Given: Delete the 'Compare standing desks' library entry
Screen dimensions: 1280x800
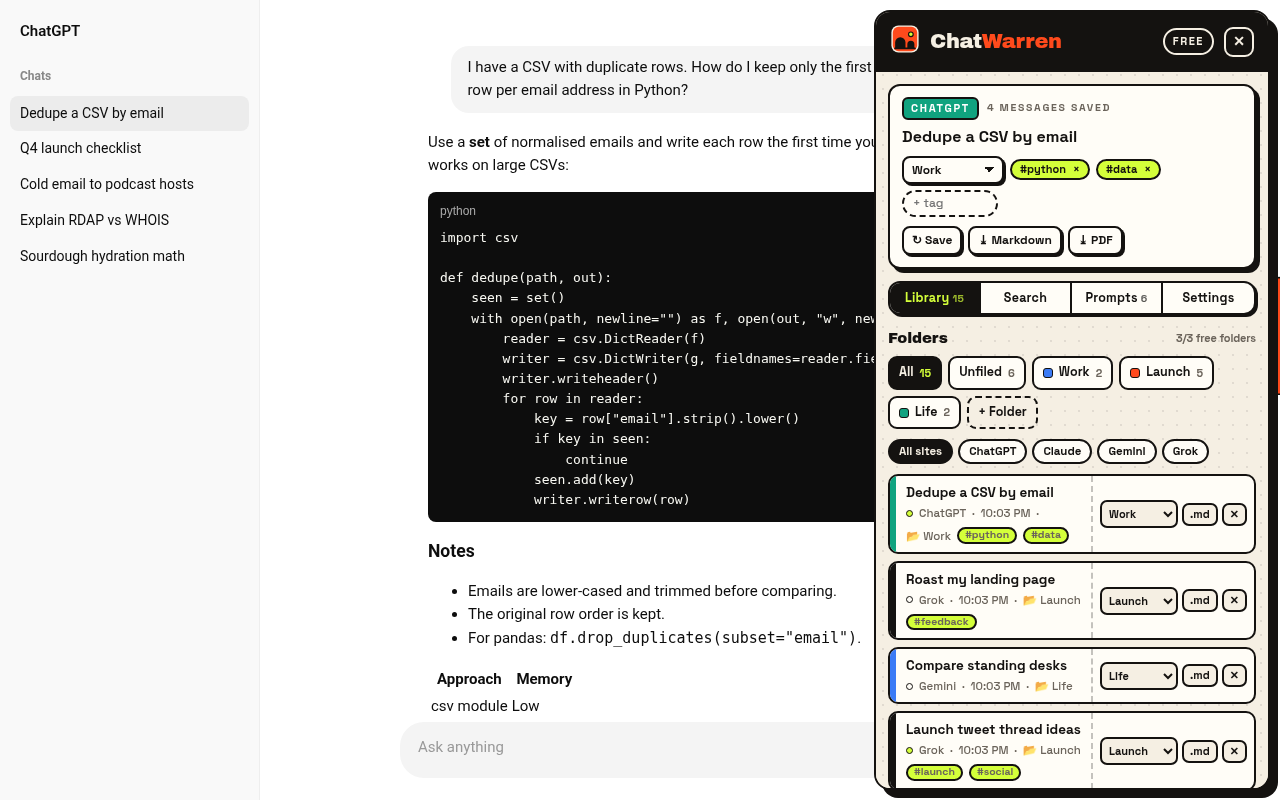Looking at the screenshot, I should tap(1234, 676).
